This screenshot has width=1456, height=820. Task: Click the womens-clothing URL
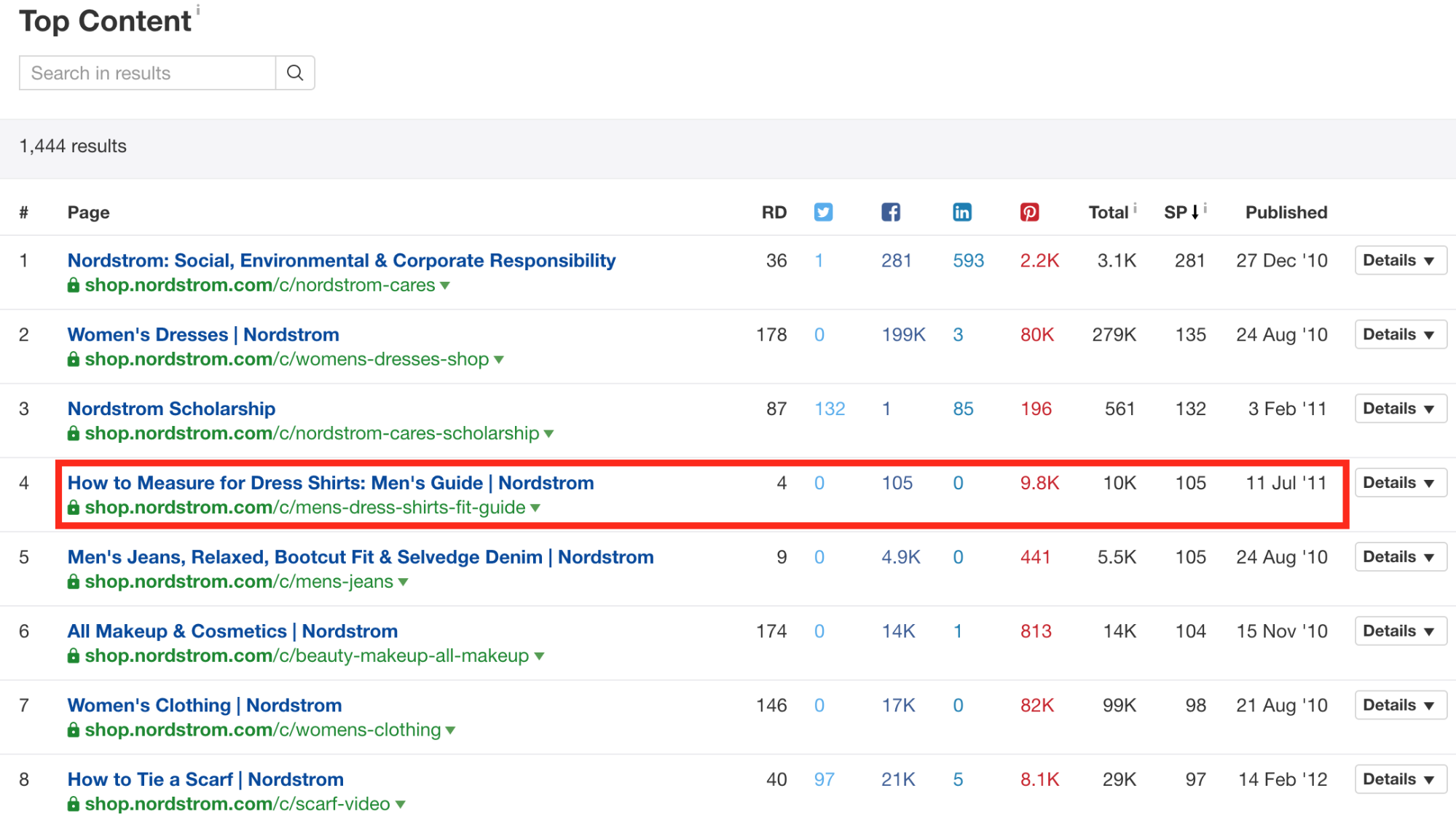[x=263, y=730]
